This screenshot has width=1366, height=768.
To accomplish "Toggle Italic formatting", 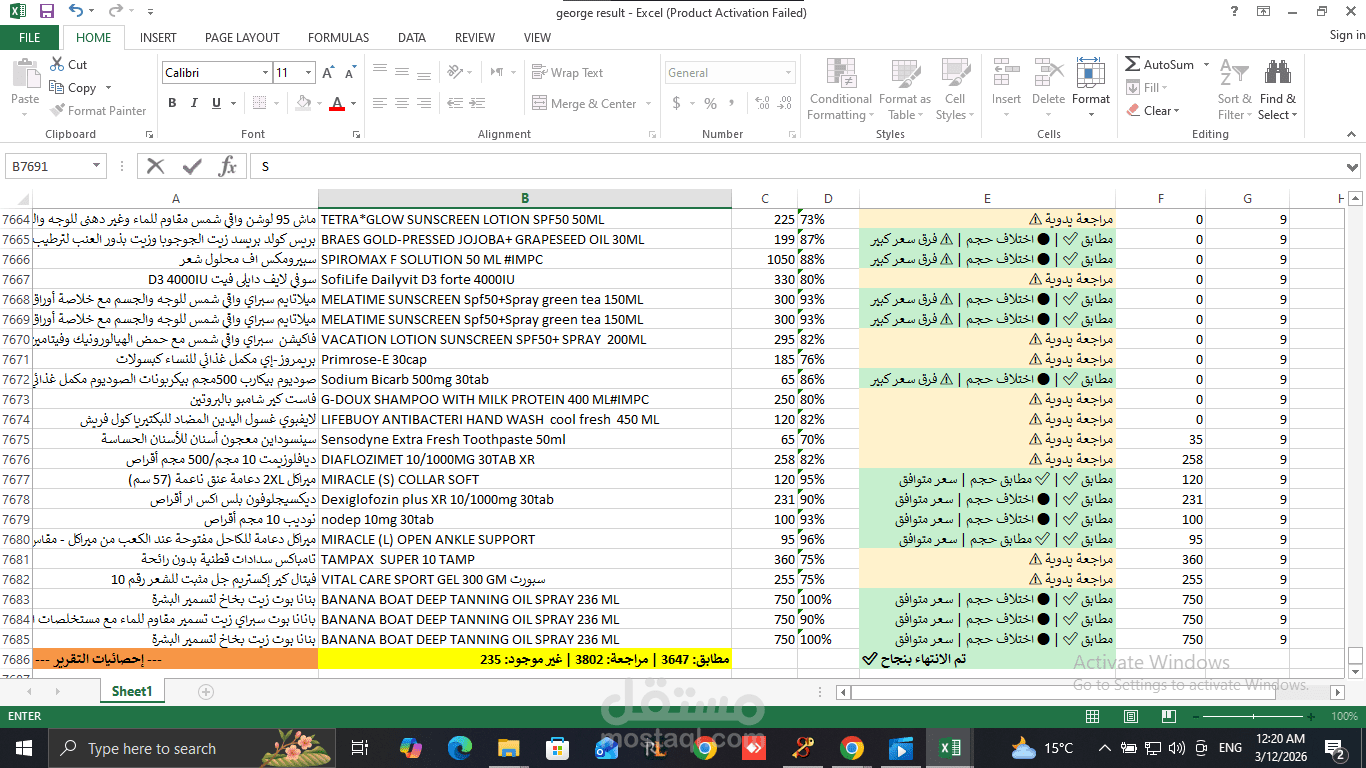I will pos(194,103).
